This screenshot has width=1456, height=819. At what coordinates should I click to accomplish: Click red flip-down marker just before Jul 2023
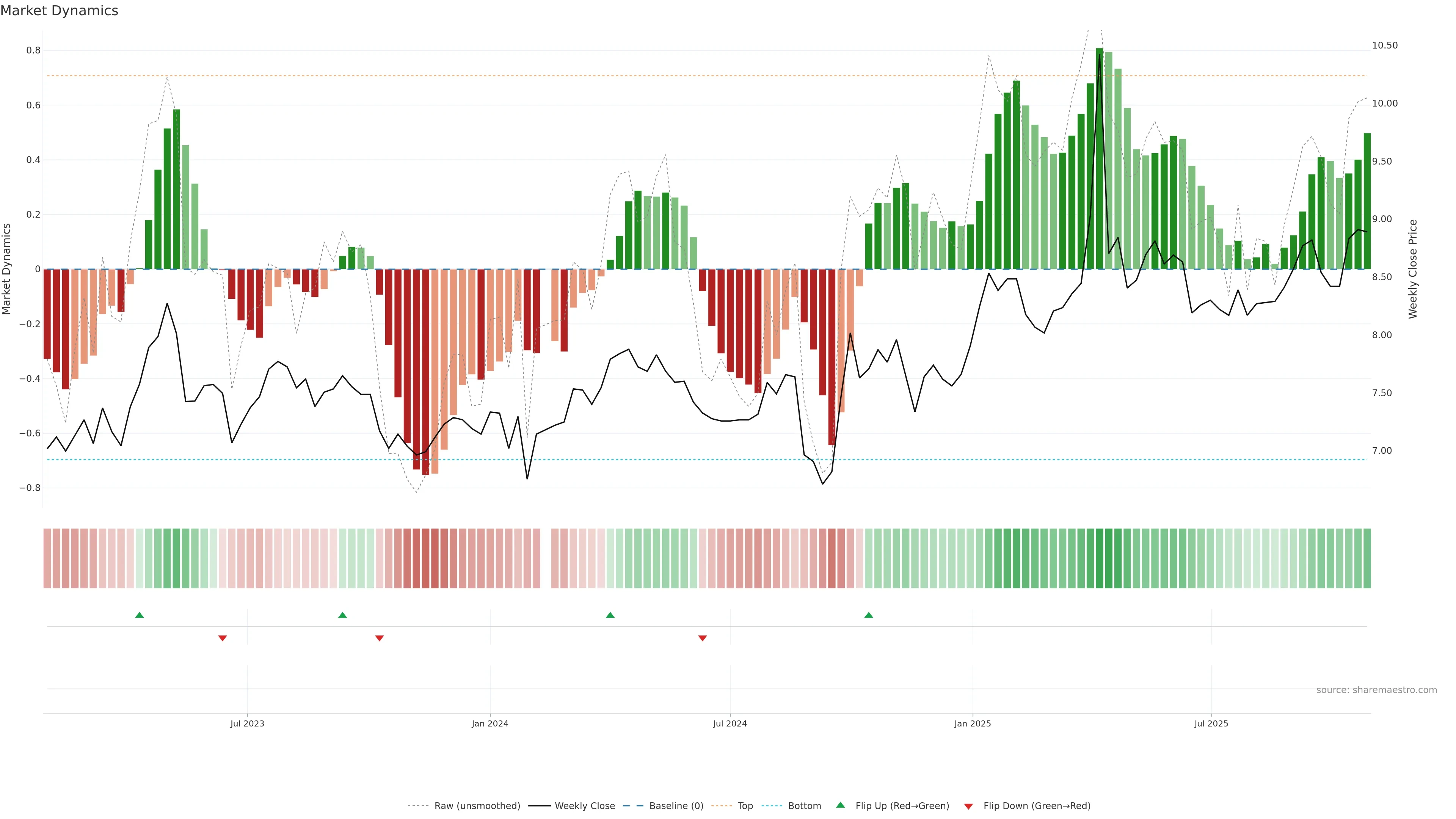coord(223,638)
